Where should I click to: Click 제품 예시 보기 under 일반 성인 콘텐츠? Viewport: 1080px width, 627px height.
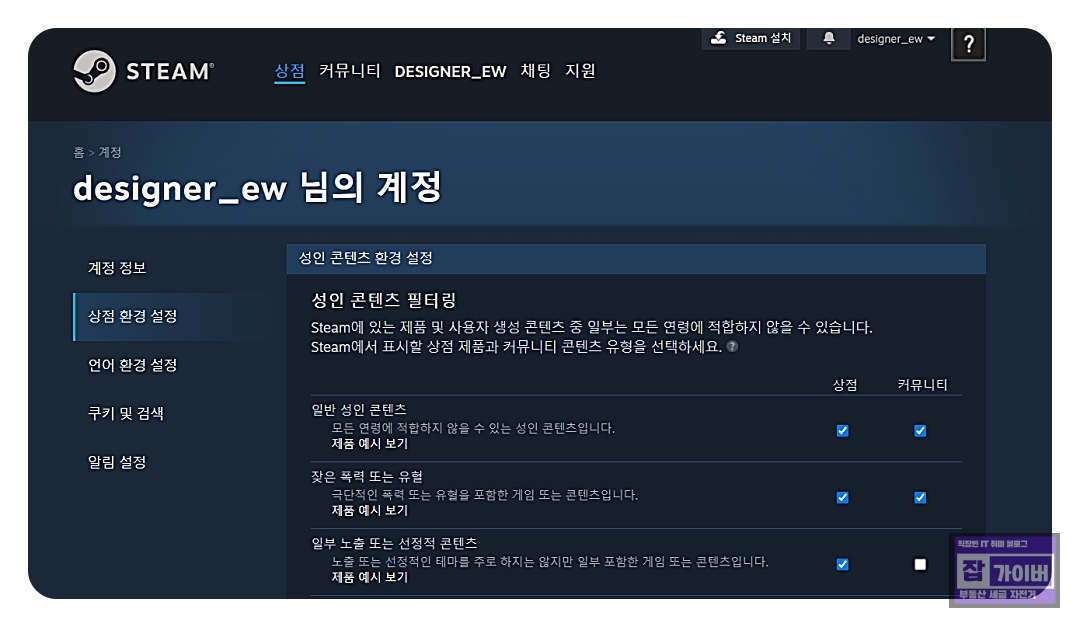coord(370,444)
